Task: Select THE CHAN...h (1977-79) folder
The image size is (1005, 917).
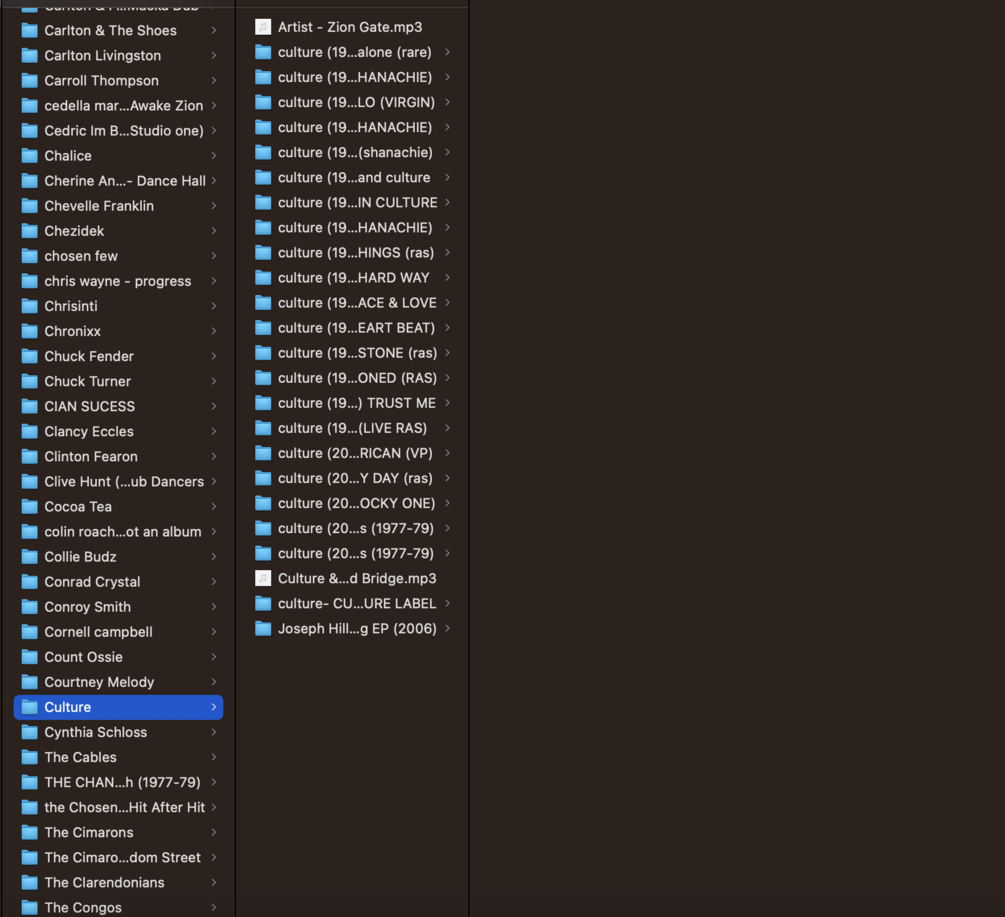Action: [x=119, y=782]
